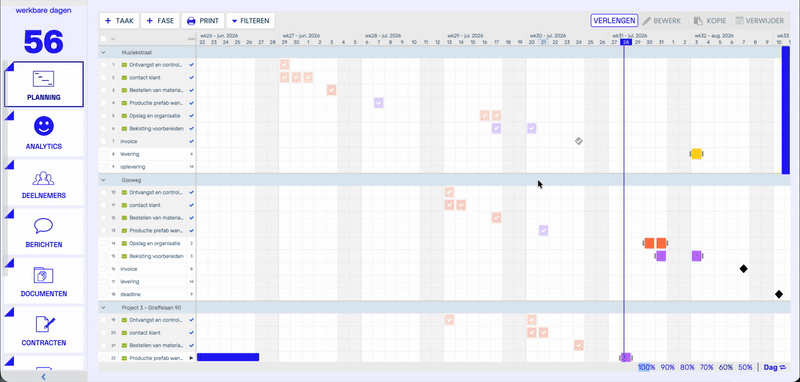The height and width of the screenshot is (382, 800).
Task: Click the blue checkmark on row 3
Action: click(191, 90)
